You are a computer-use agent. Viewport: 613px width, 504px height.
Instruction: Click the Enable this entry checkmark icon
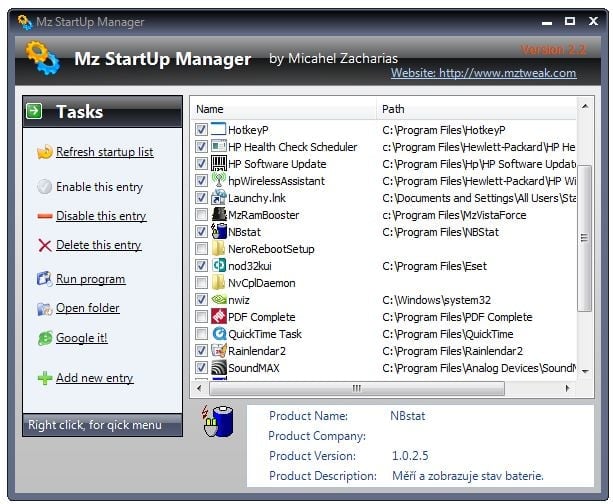point(45,187)
